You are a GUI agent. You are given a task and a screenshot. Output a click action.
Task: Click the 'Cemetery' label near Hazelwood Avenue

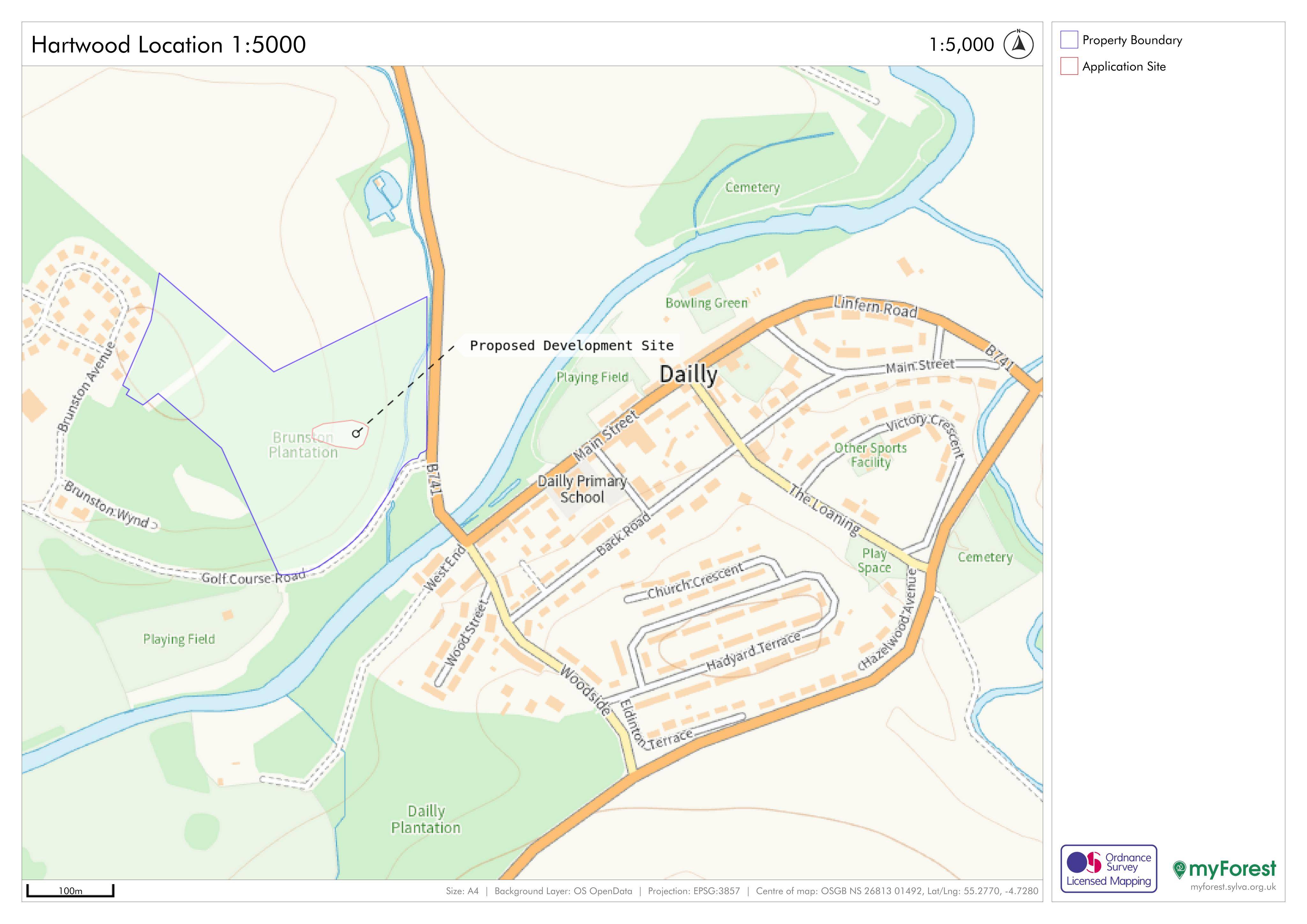pos(985,557)
